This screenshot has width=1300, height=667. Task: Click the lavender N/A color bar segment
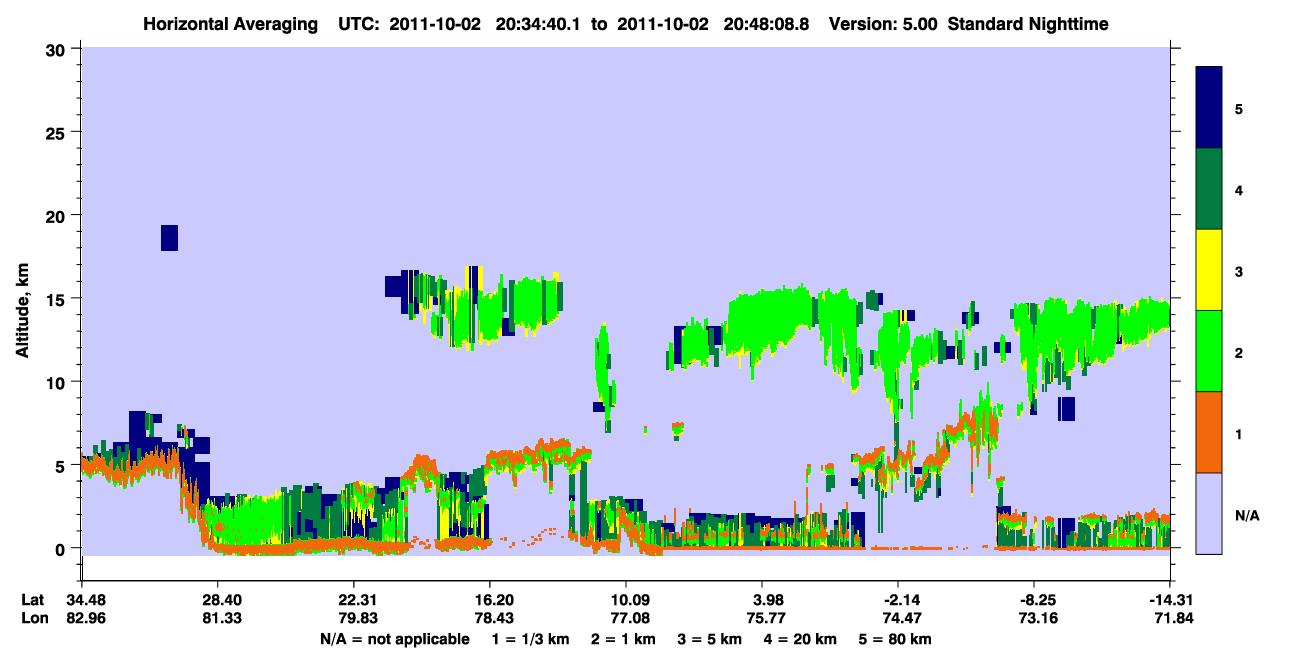pos(1209,513)
